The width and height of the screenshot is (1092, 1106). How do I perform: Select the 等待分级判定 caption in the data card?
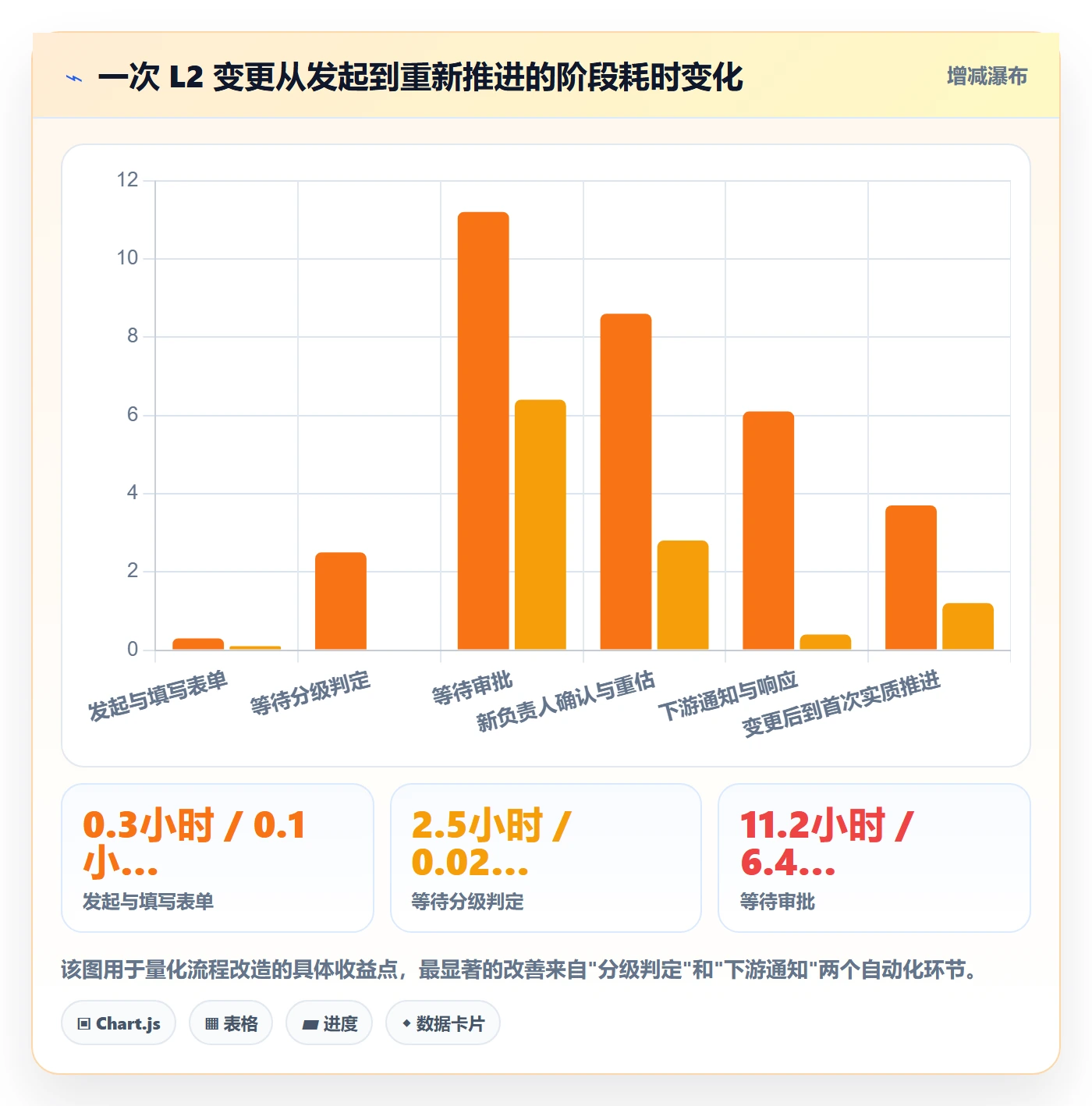tap(467, 902)
